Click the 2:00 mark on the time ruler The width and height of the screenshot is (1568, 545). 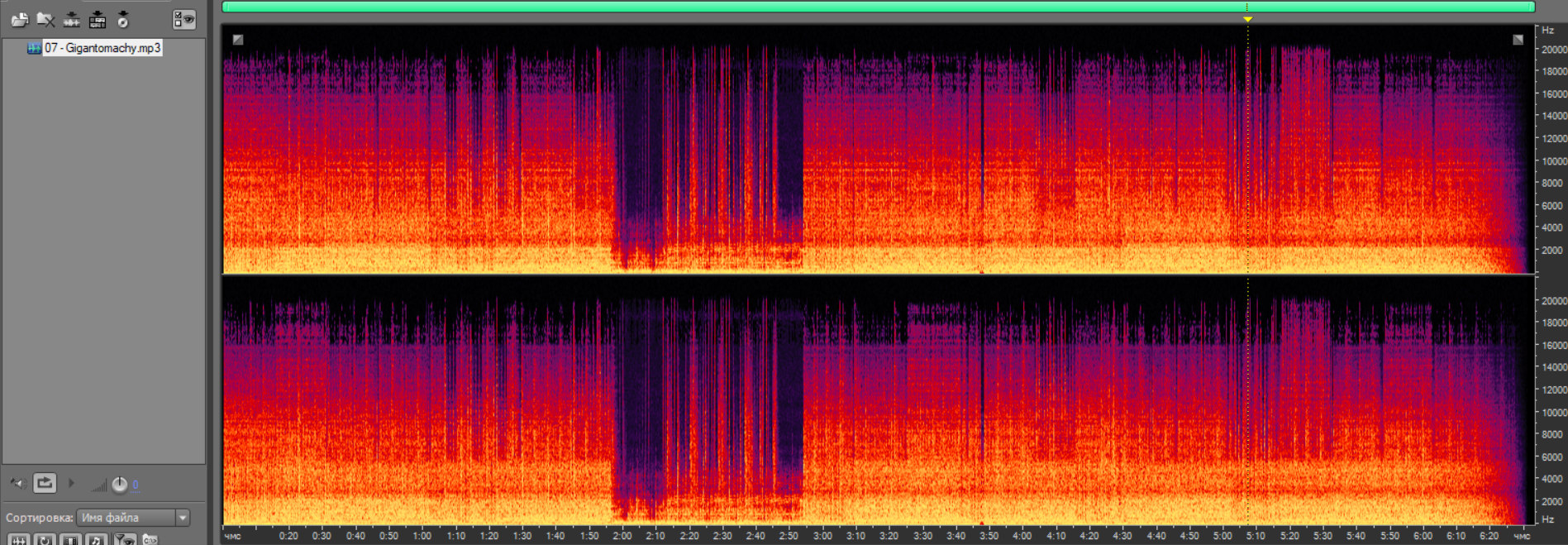click(x=622, y=536)
